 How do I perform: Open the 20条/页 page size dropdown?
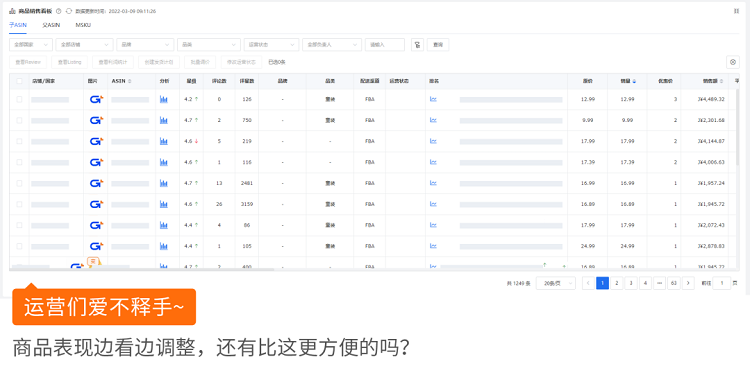pyautogui.click(x=556, y=283)
